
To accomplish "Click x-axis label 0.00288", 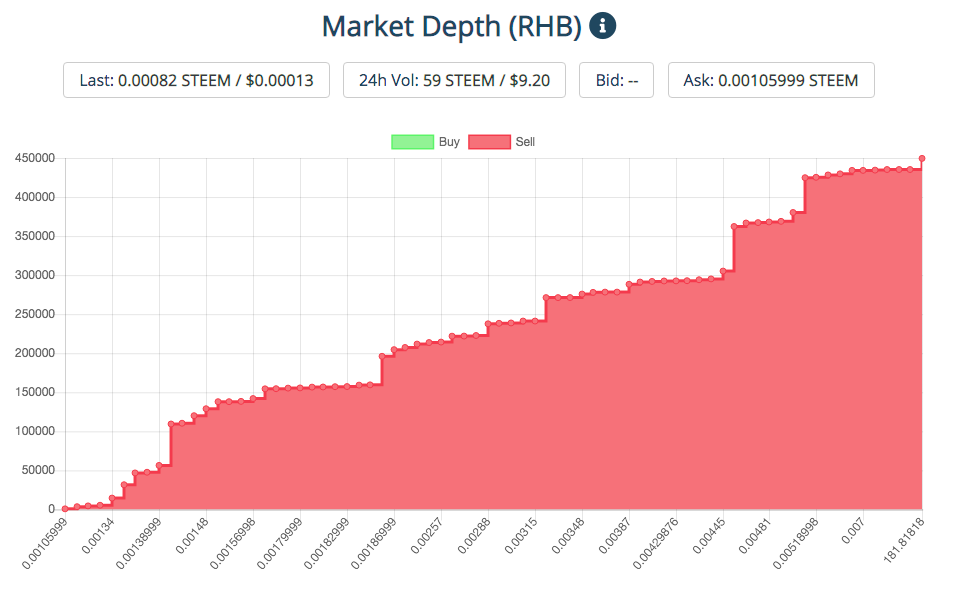I will click(474, 536).
